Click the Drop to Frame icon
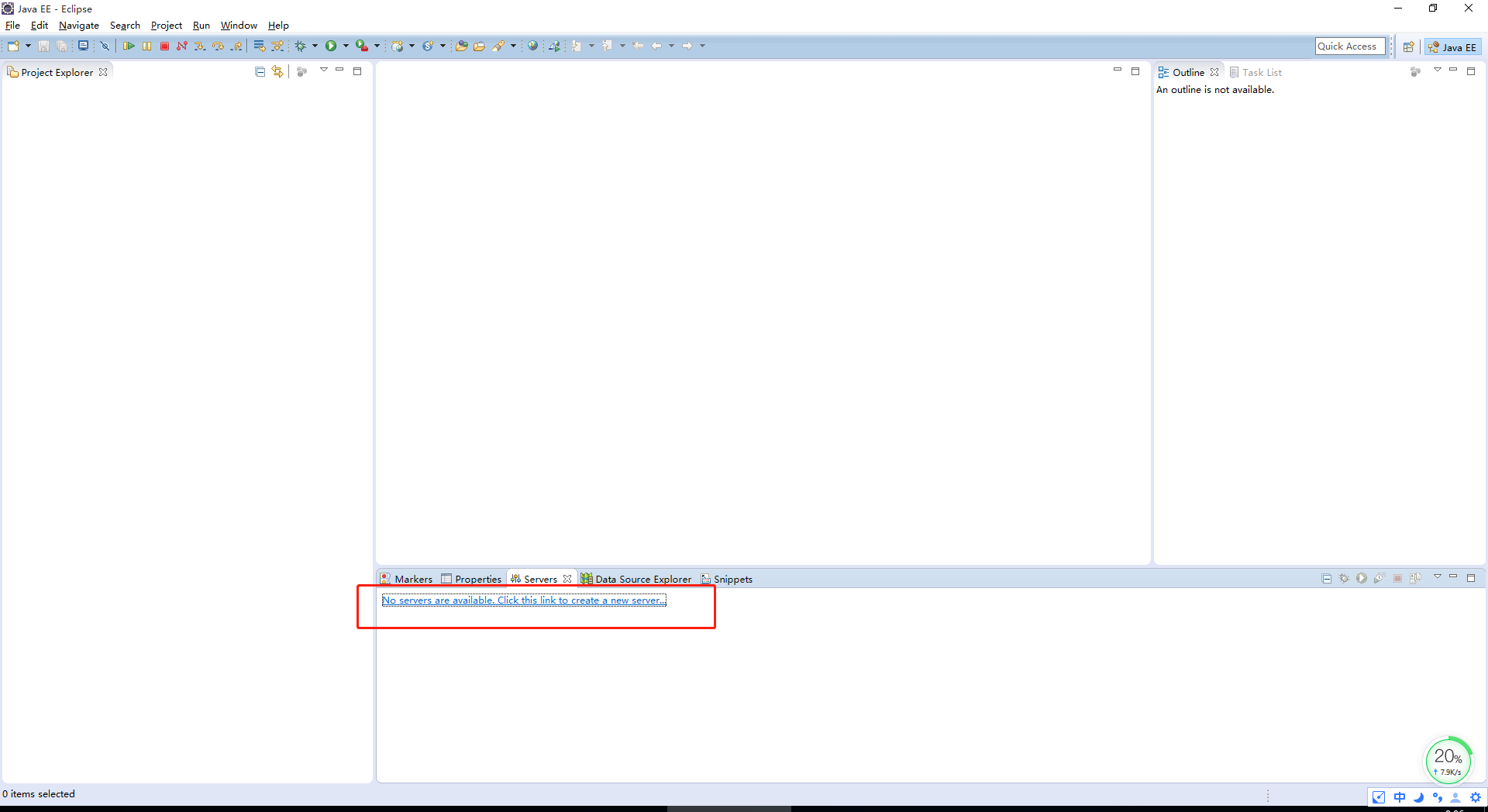This screenshot has width=1488, height=812. (259, 46)
